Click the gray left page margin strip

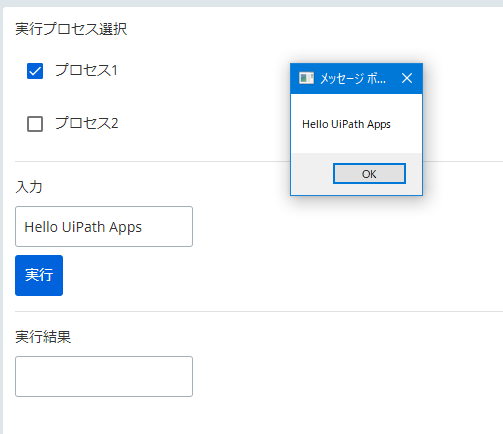pyautogui.click(x=1, y=220)
